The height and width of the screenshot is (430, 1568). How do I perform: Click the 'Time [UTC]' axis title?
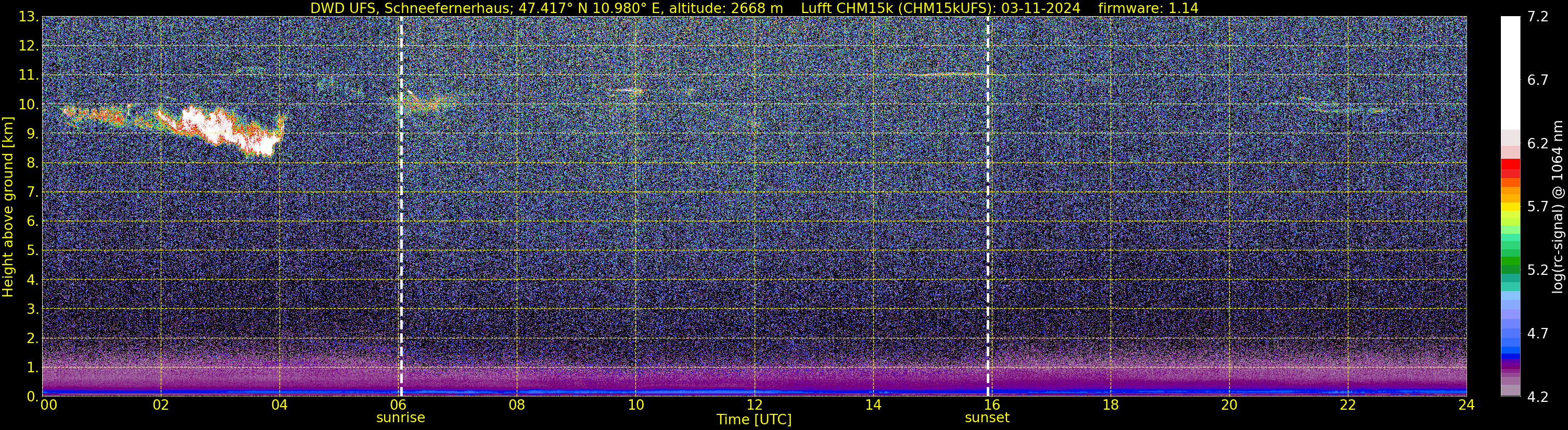click(754, 420)
